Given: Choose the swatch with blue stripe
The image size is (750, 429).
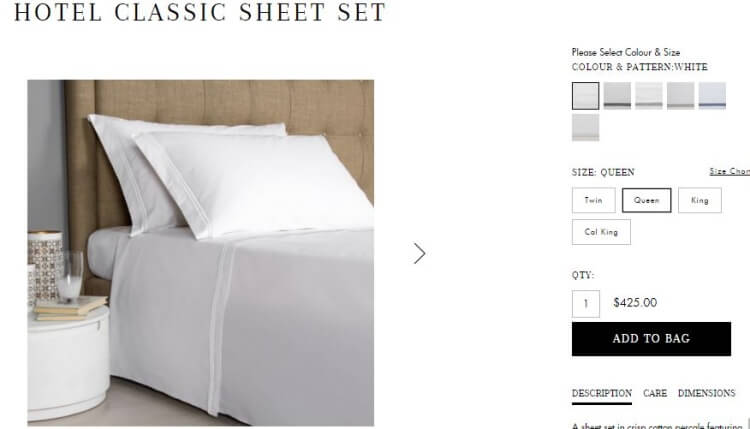Looking at the screenshot, I should pyautogui.click(x=712, y=96).
